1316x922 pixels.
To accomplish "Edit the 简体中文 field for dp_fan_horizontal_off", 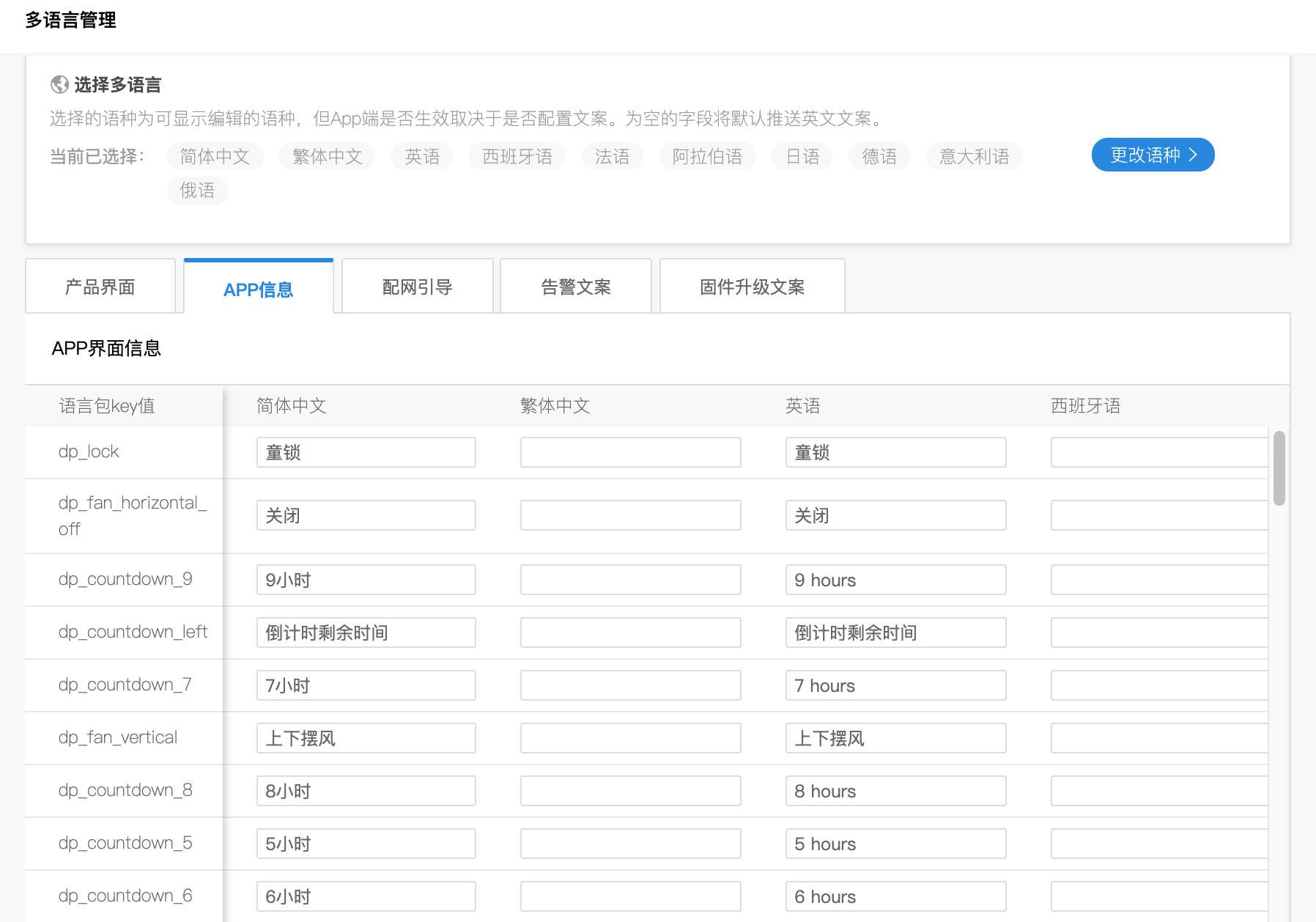I will [x=366, y=515].
